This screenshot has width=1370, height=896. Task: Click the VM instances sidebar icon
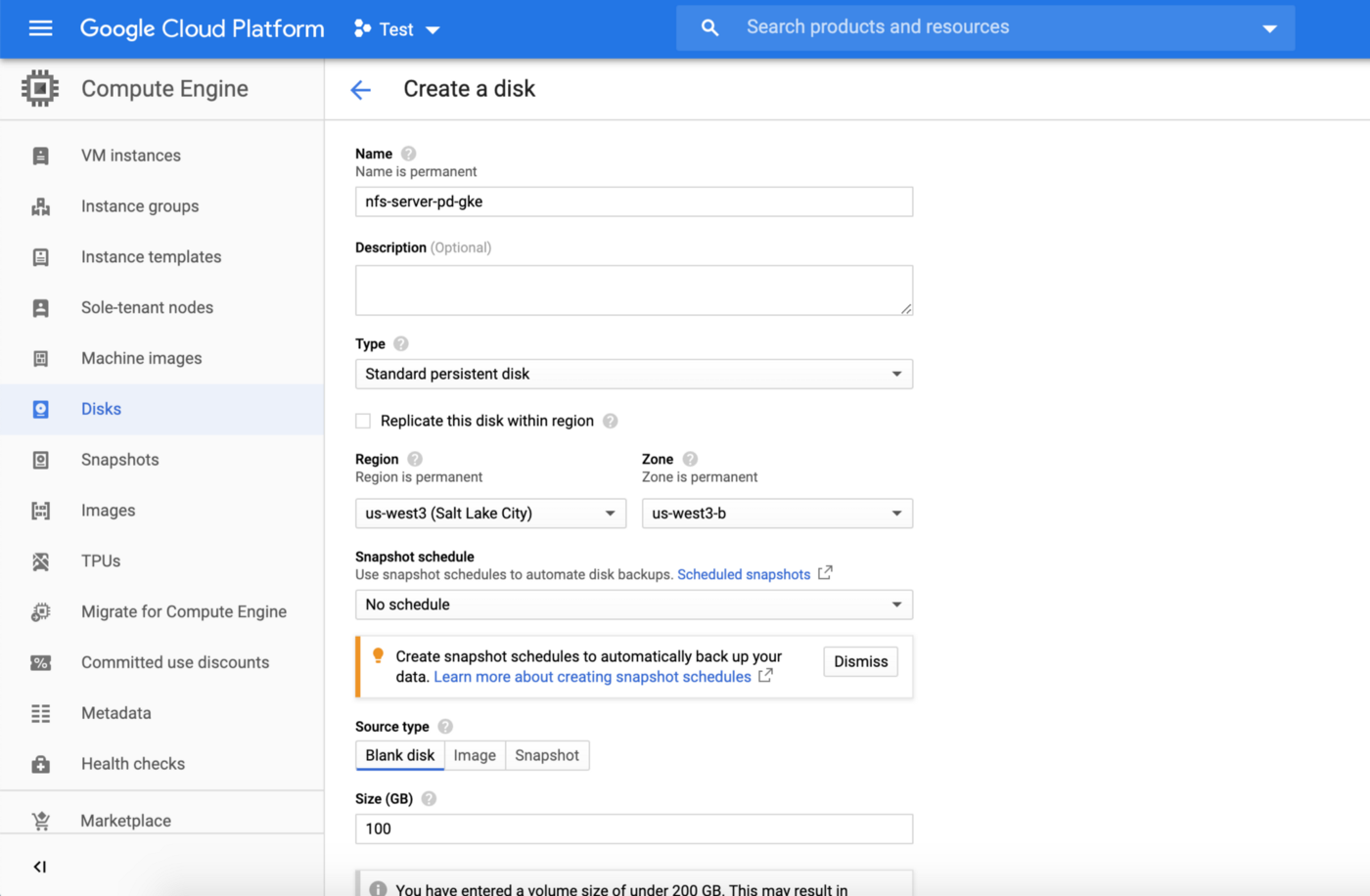(x=40, y=156)
